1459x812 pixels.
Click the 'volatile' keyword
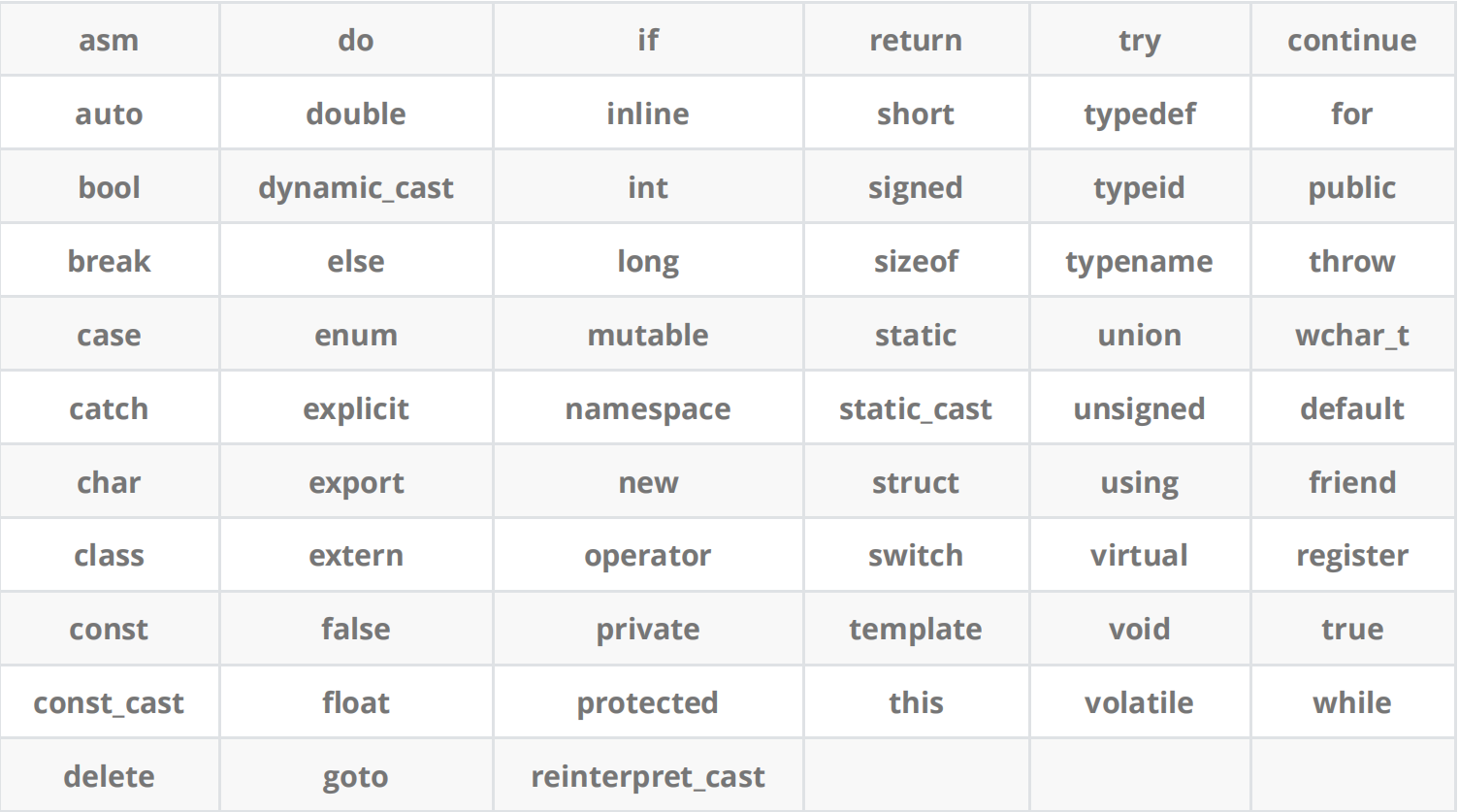click(x=1139, y=703)
